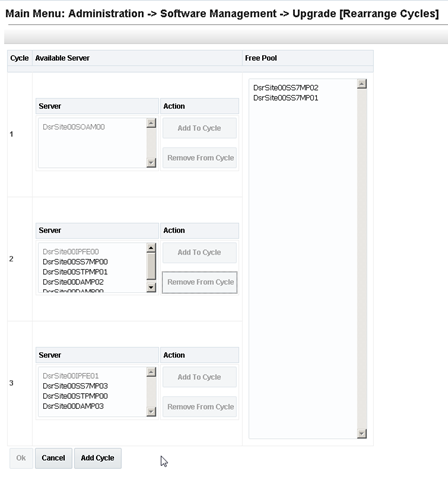Click scroll-down arrow in Cycle 2 server list

click(151, 287)
